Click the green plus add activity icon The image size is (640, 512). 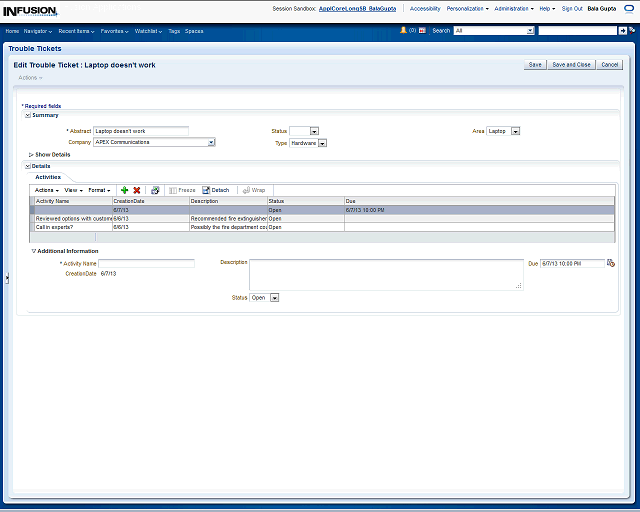coord(124,190)
